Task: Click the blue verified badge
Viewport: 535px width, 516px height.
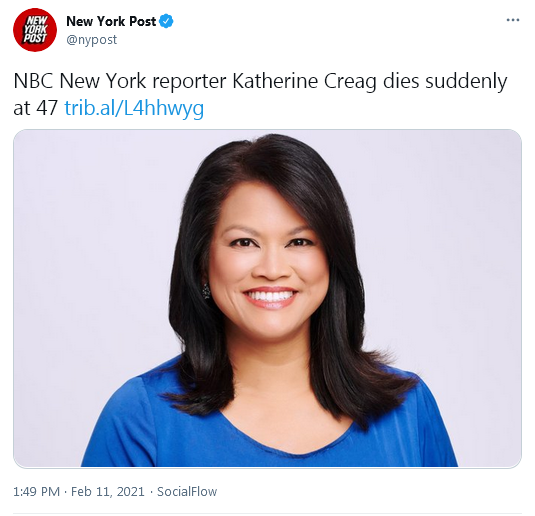Action: point(167,21)
